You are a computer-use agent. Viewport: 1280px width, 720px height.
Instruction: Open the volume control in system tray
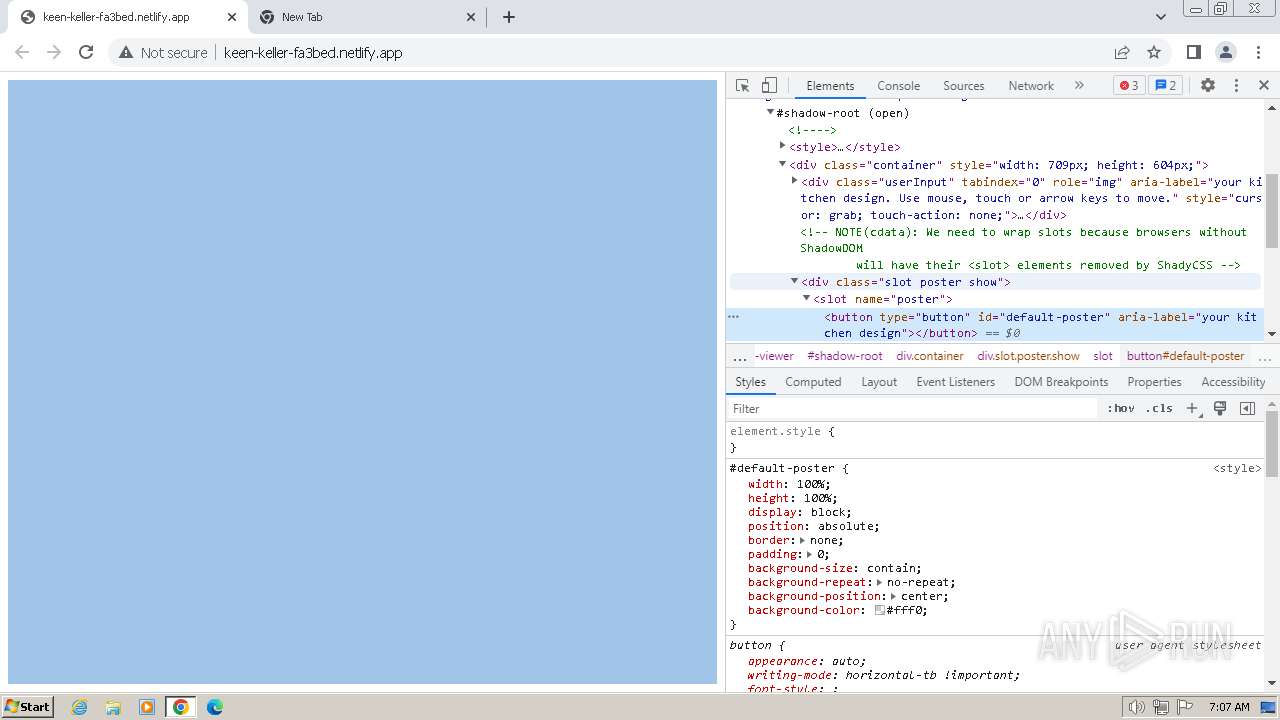click(x=1137, y=707)
